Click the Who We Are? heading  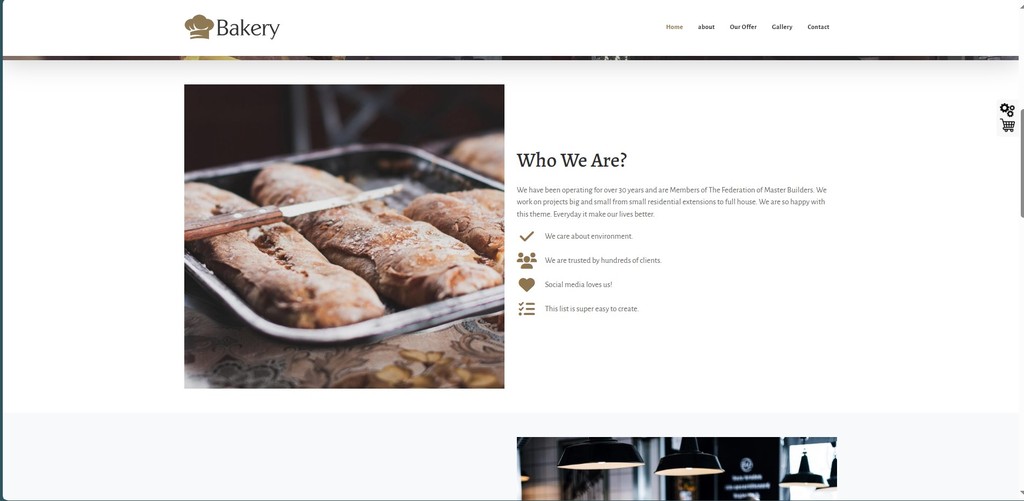pos(571,160)
